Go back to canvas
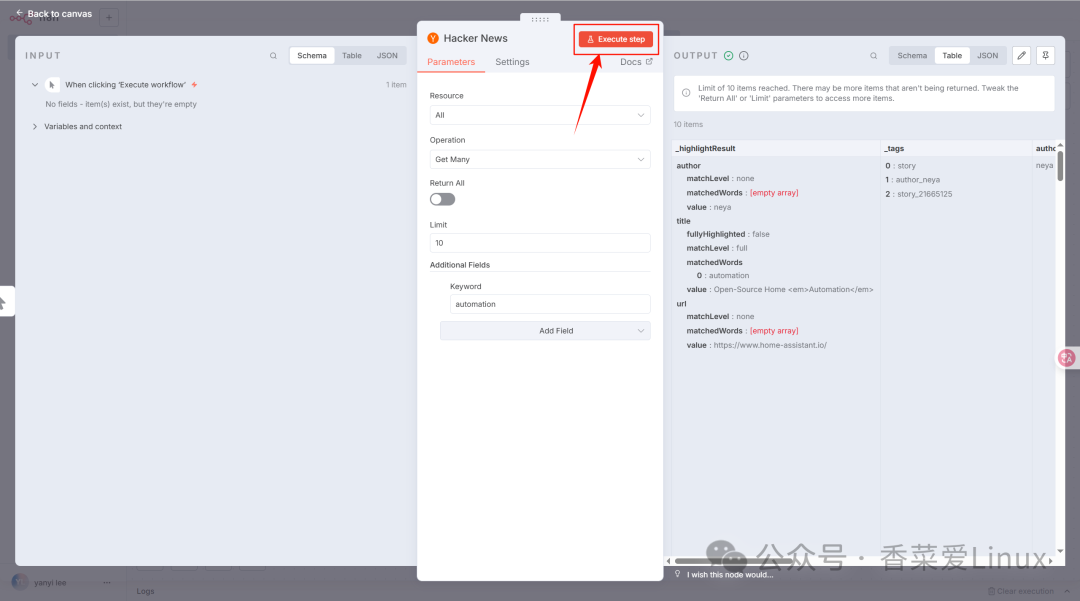Viewport: 1080px width, 601px height. pos(54,14)
